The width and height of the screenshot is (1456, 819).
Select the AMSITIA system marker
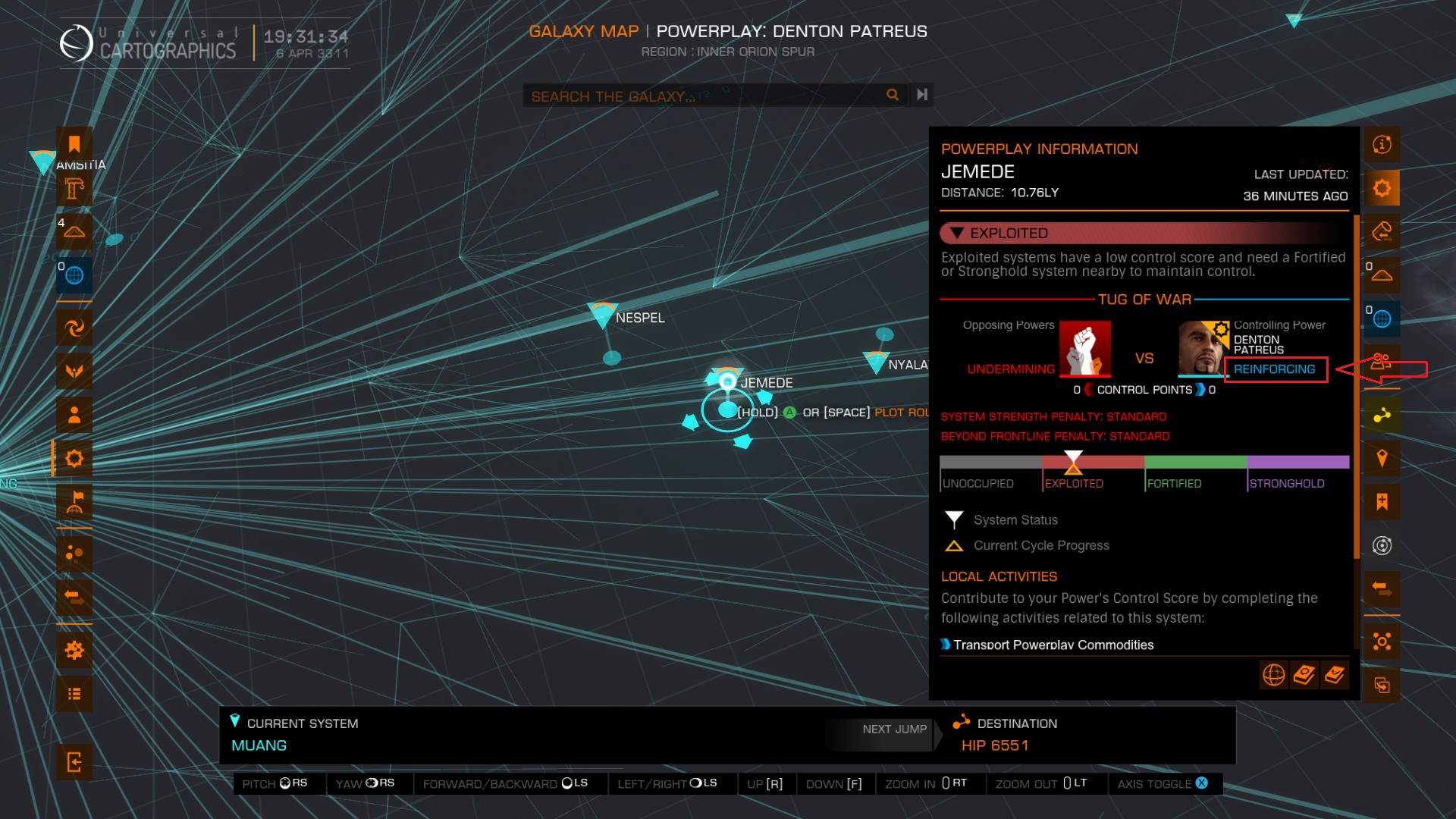coord(42,162)
